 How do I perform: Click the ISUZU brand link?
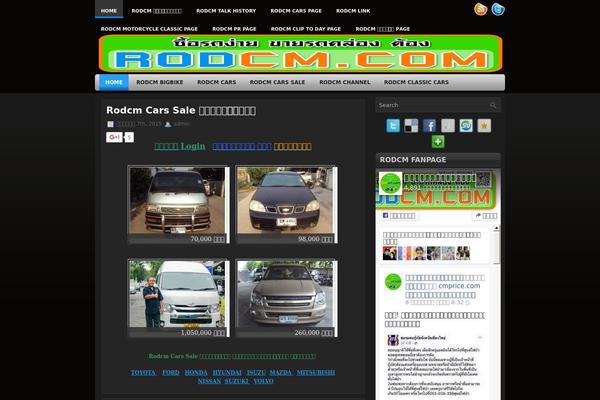[256, 372]
